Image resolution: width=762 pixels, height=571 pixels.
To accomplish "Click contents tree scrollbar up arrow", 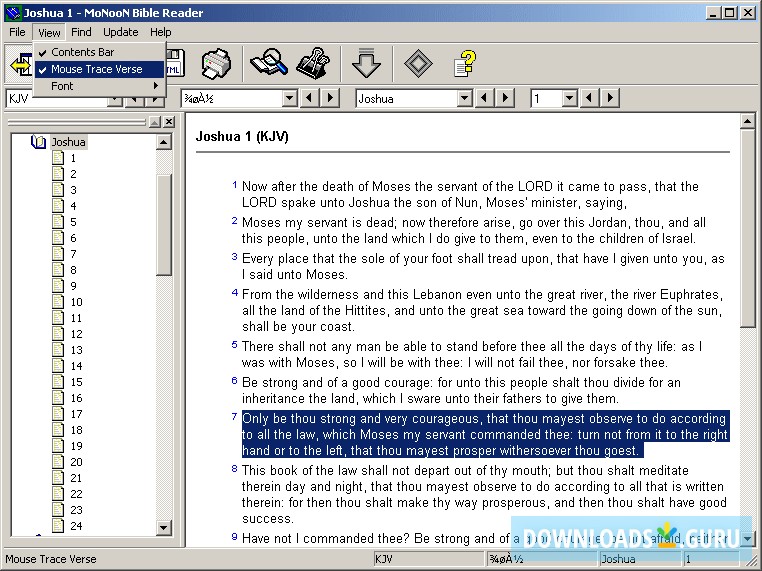I will click(164, 142).
